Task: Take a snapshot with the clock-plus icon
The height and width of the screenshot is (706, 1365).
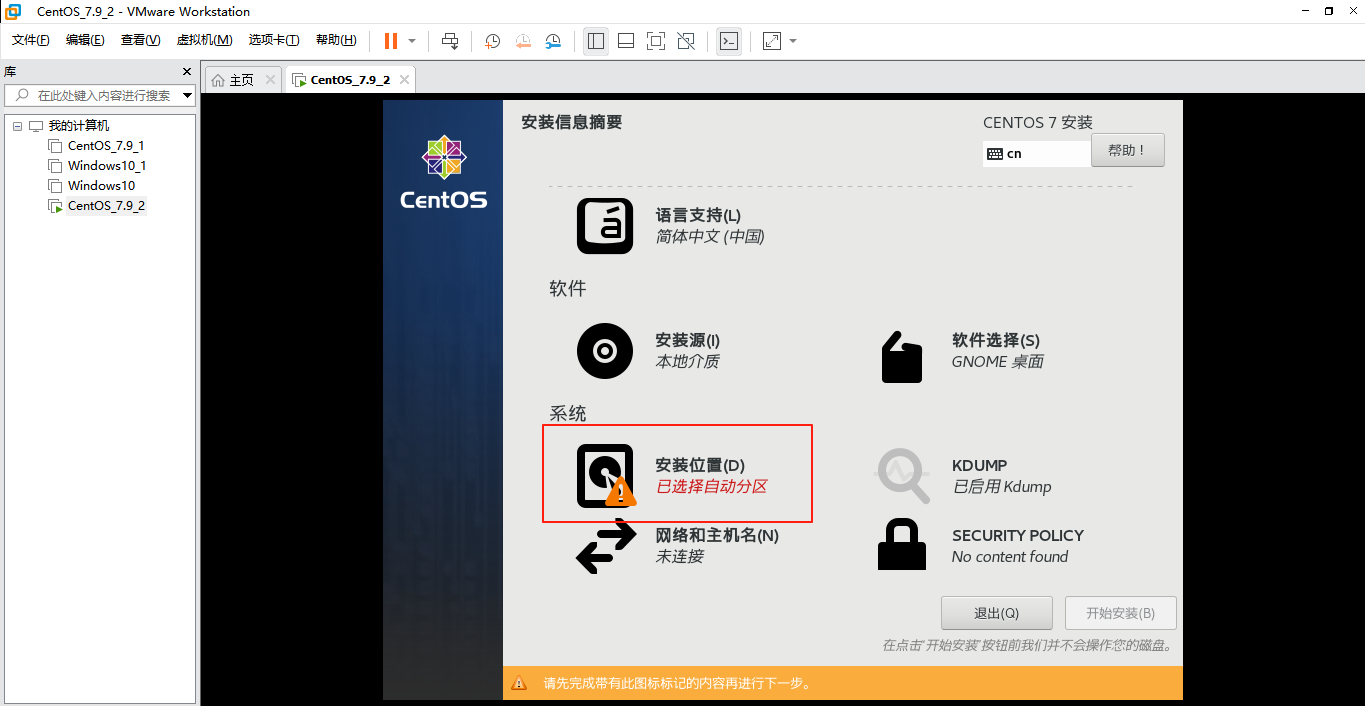Action: (493, 41)
